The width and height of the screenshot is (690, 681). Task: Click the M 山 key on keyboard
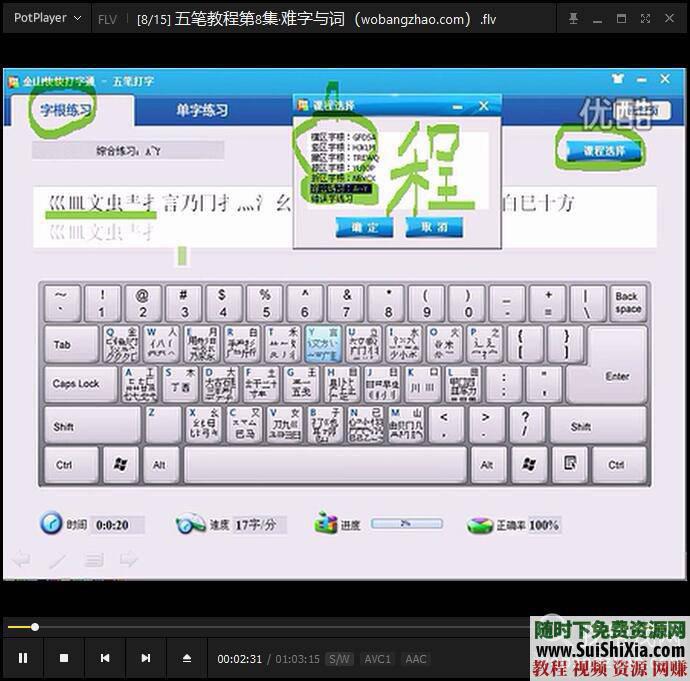coord(406,425)
